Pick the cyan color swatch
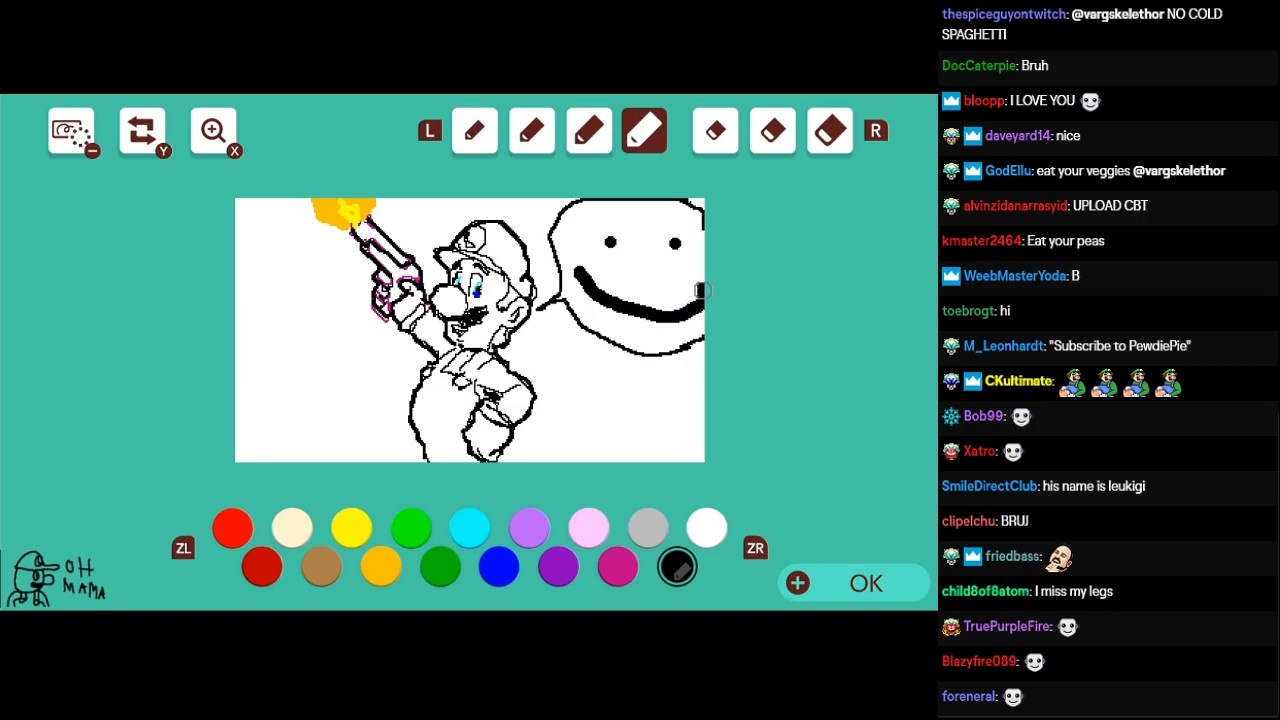Image resolution: width=1280 pixels, height=720 pixels. click(470, 528)
